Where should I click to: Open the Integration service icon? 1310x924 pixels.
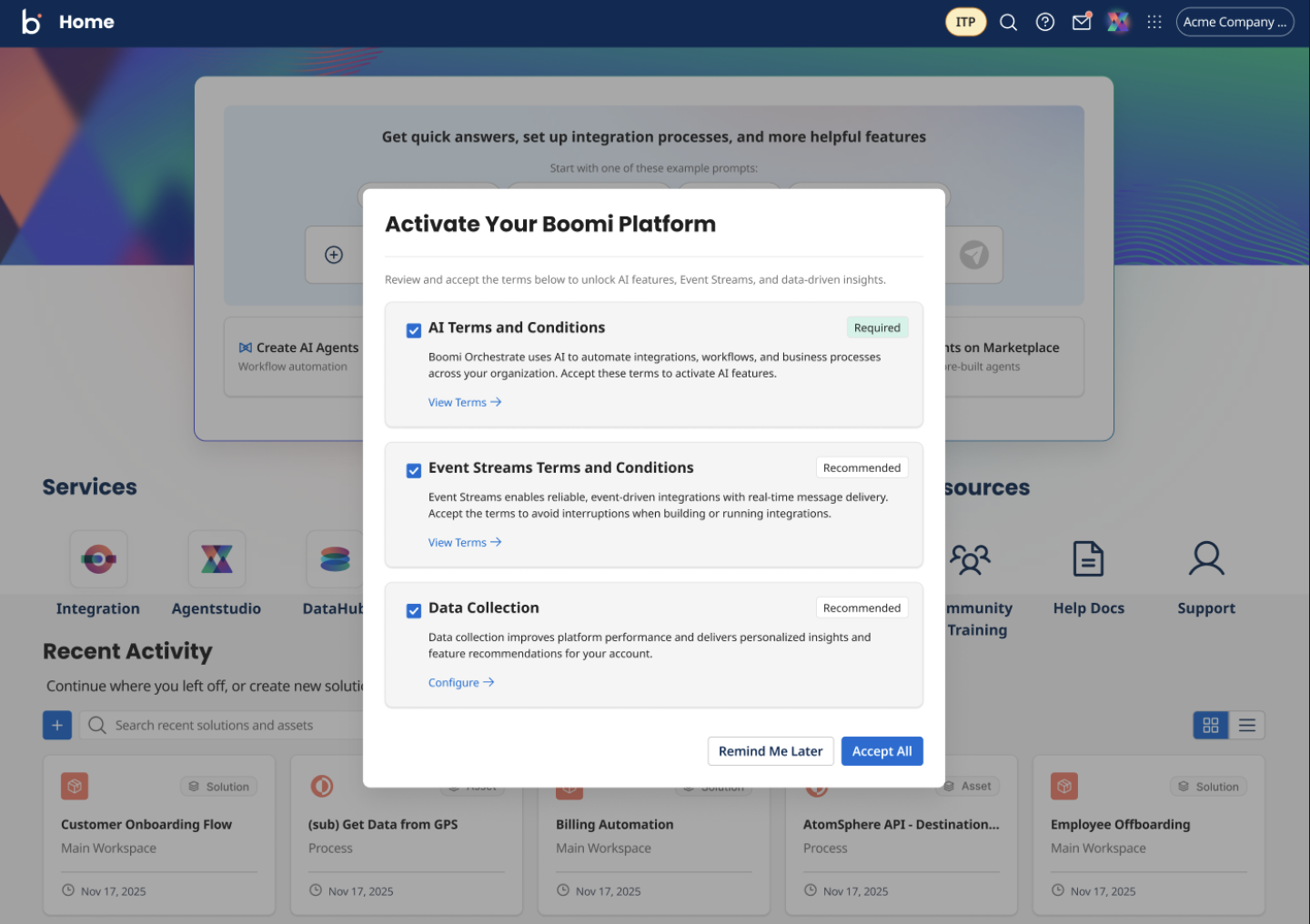tap(98, 558)
